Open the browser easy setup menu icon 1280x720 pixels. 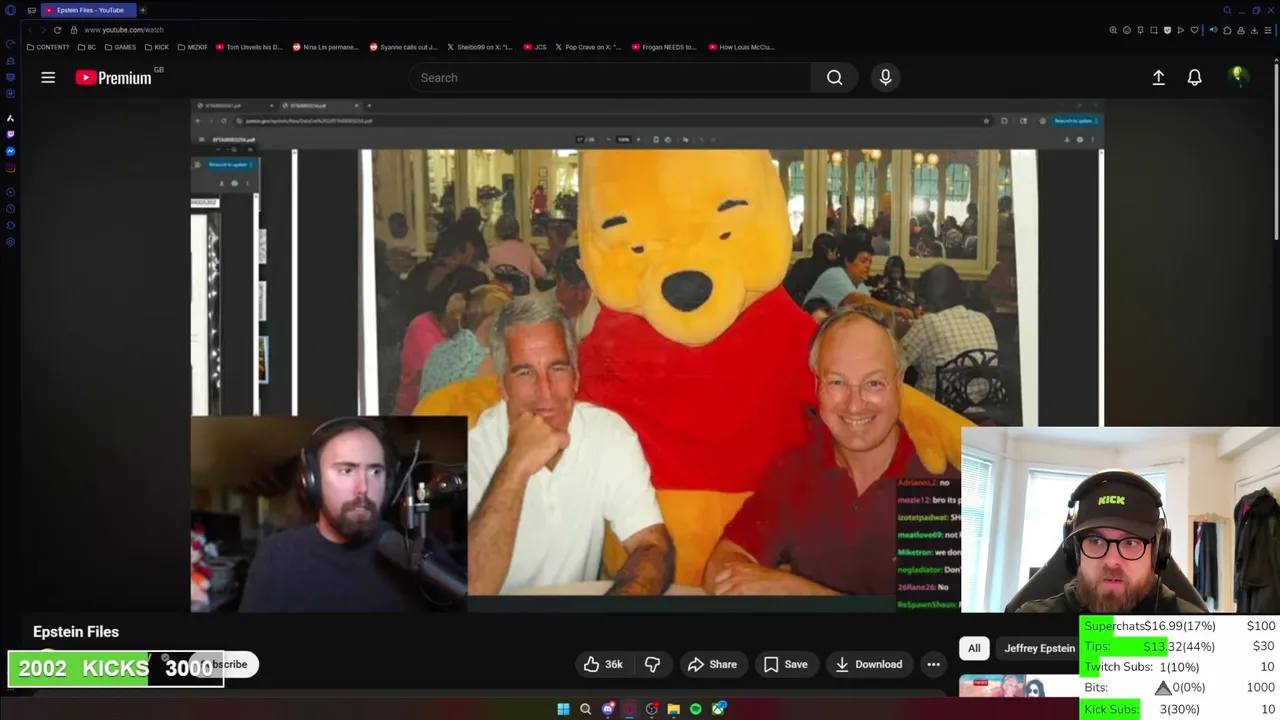coord(1268,30)
